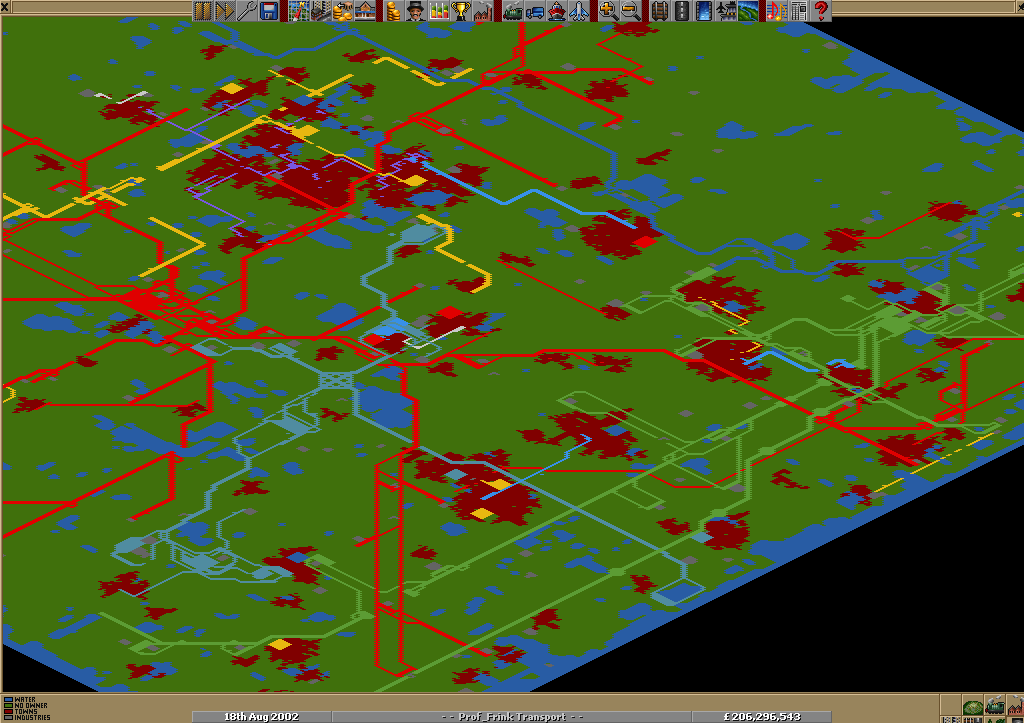The height and width of the screenshot is (723, 1024).
Task: Click the No Owner green legend swatch
Action: pos(8,705)
